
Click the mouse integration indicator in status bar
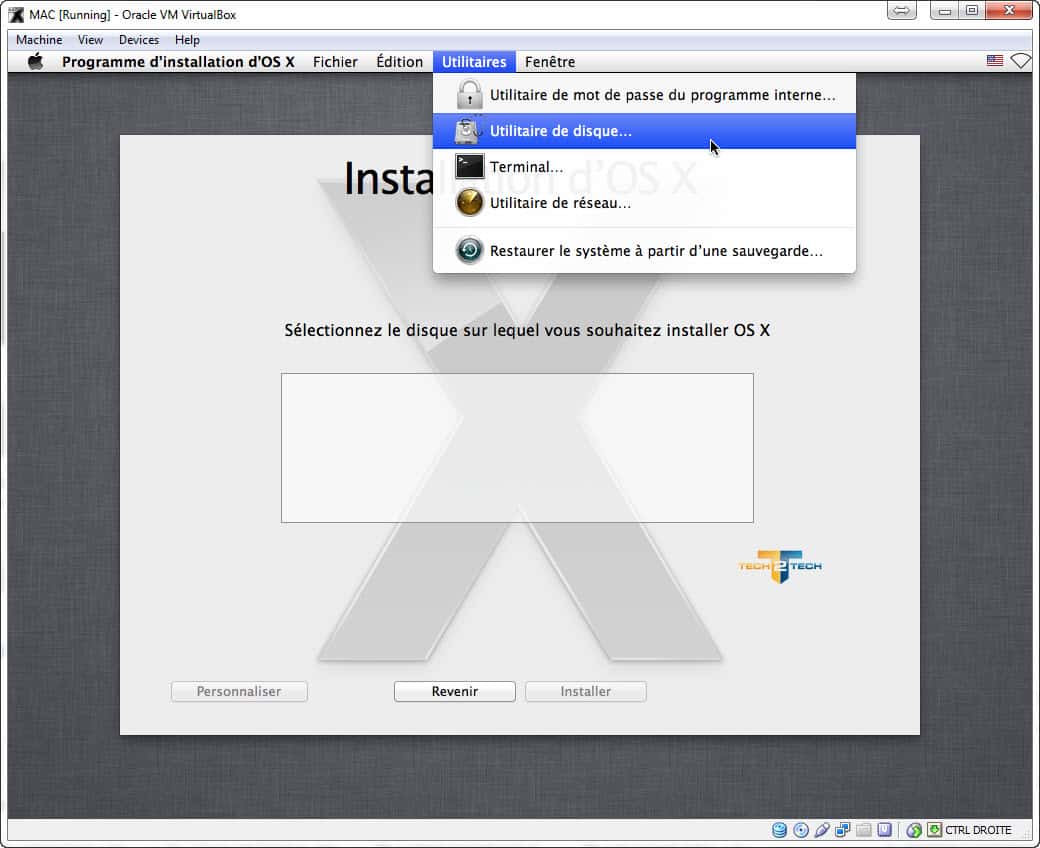click(x=914, y=830)
